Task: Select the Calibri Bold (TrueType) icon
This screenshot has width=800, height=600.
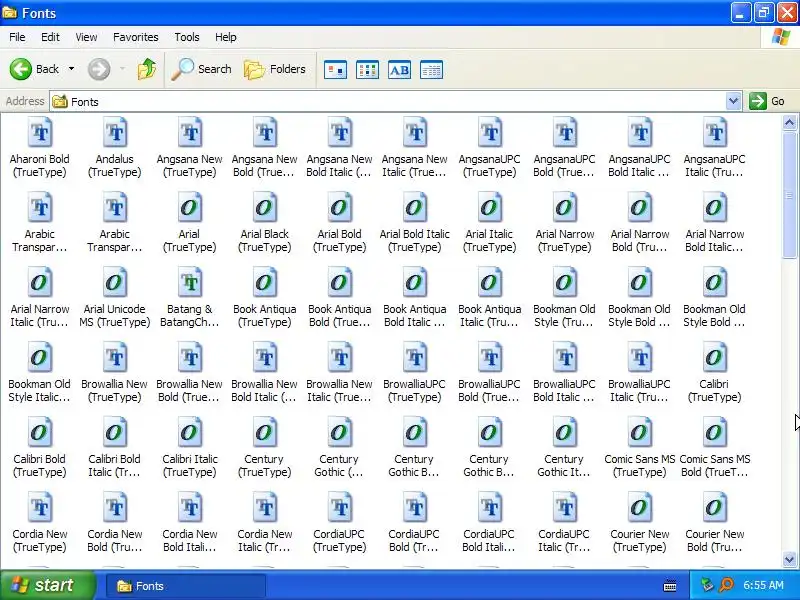Action: (x=40, y=433)
